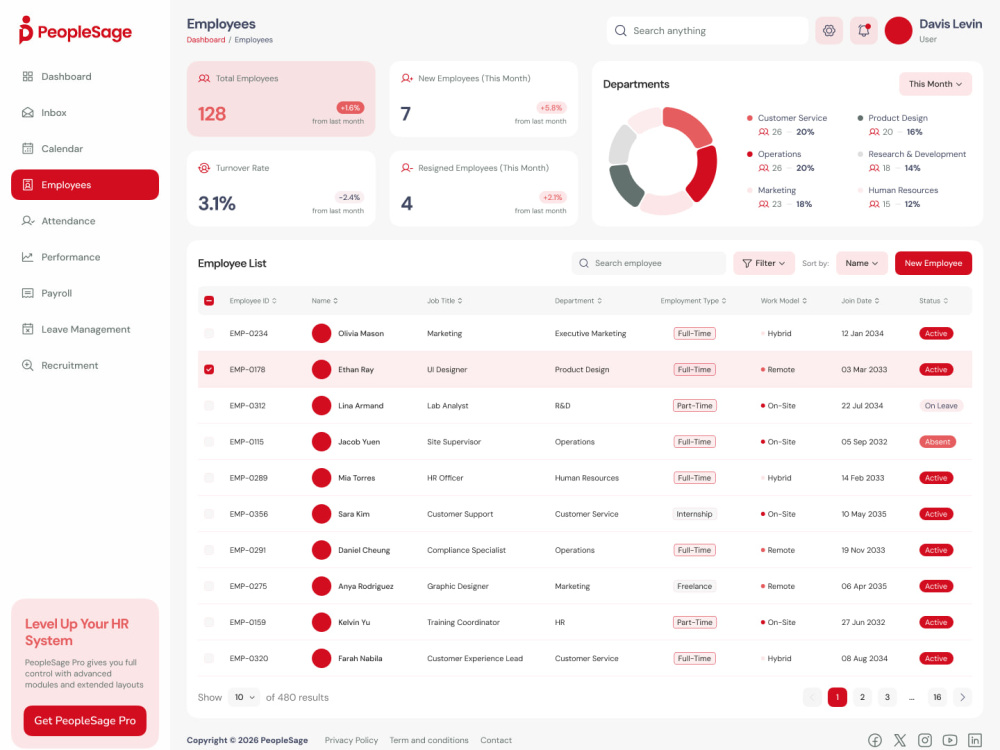The width and height of the screenshot is (1000, 750).
Task: Open the LinkedIn footer icon
Action: click(974, 740)
